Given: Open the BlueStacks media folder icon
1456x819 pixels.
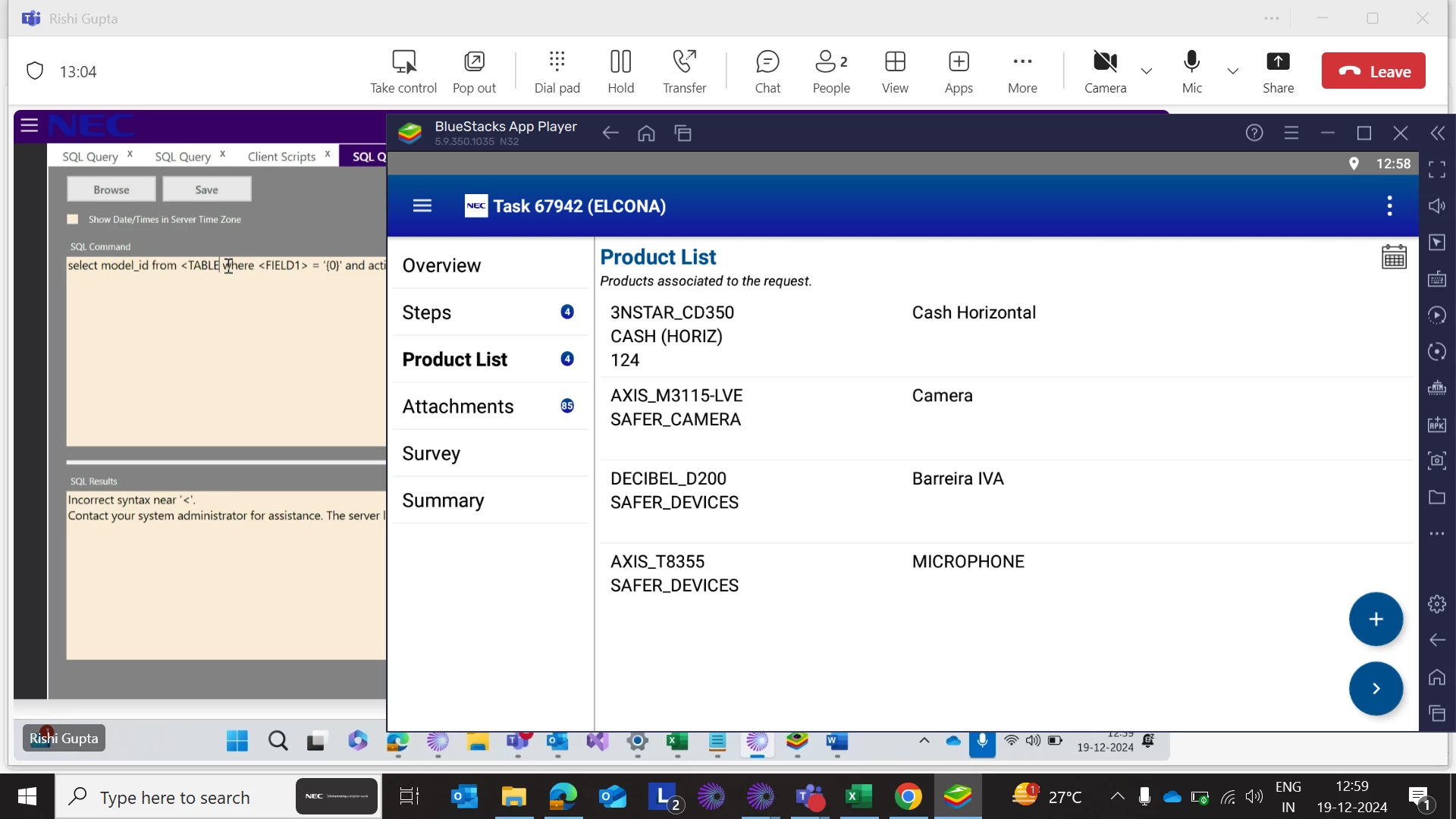Looking at the screenshot, I should (1437, 497).
